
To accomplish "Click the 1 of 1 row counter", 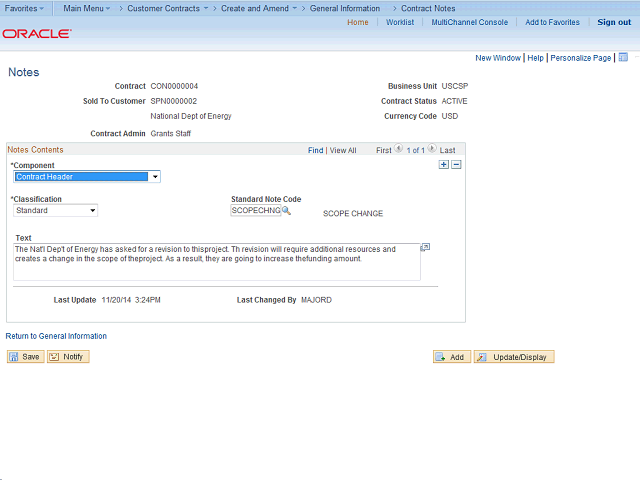I will (415, 150).
